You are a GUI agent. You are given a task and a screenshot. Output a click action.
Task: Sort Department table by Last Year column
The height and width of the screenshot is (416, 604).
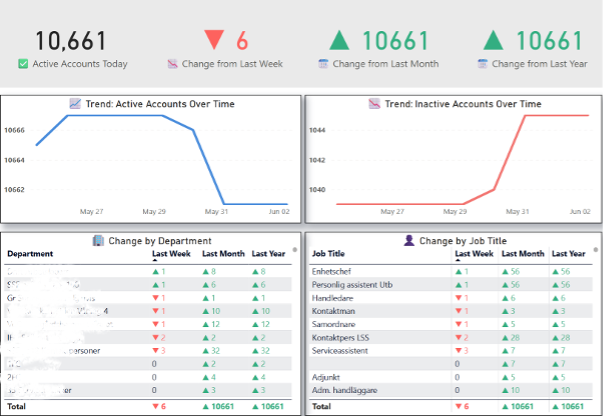268,254
